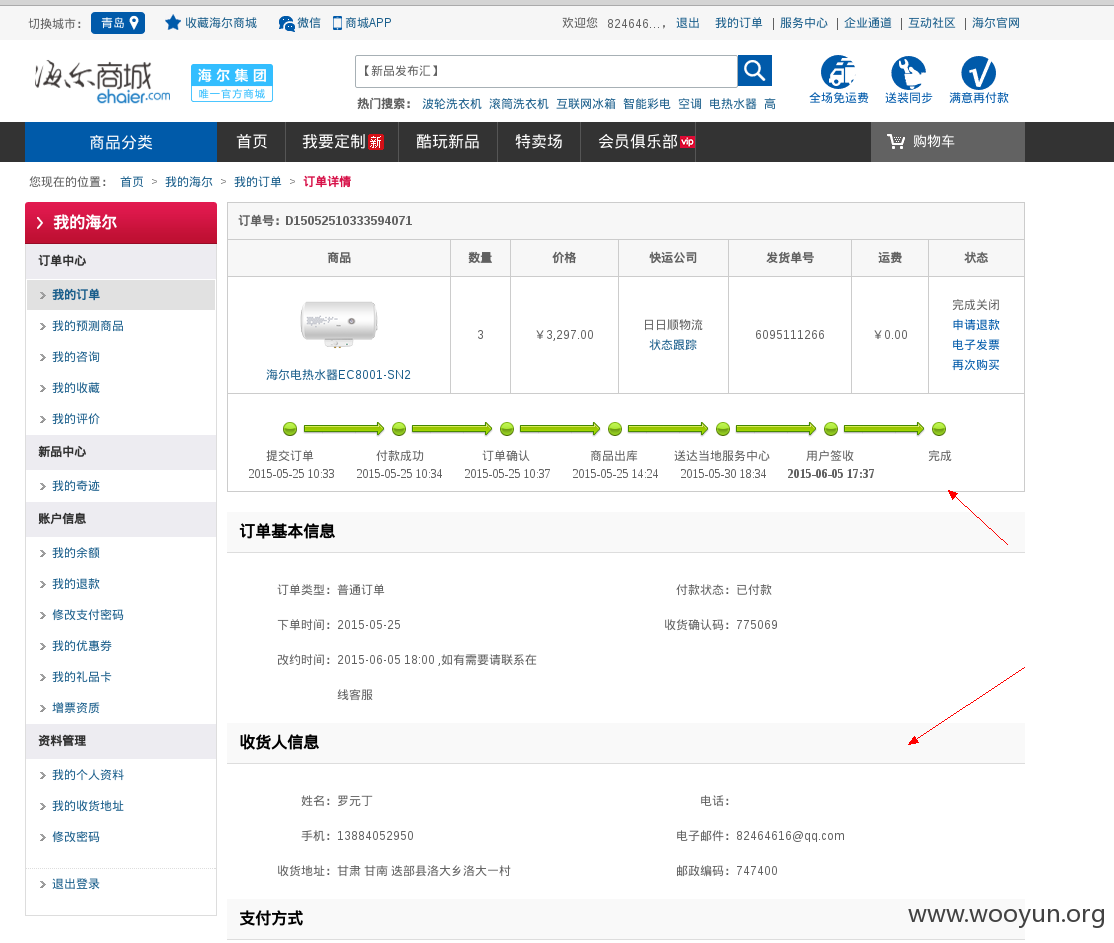This screenshot has height=943, width=1114.
Task: Click 电子发票 invoice link
Action: [975, 345]
